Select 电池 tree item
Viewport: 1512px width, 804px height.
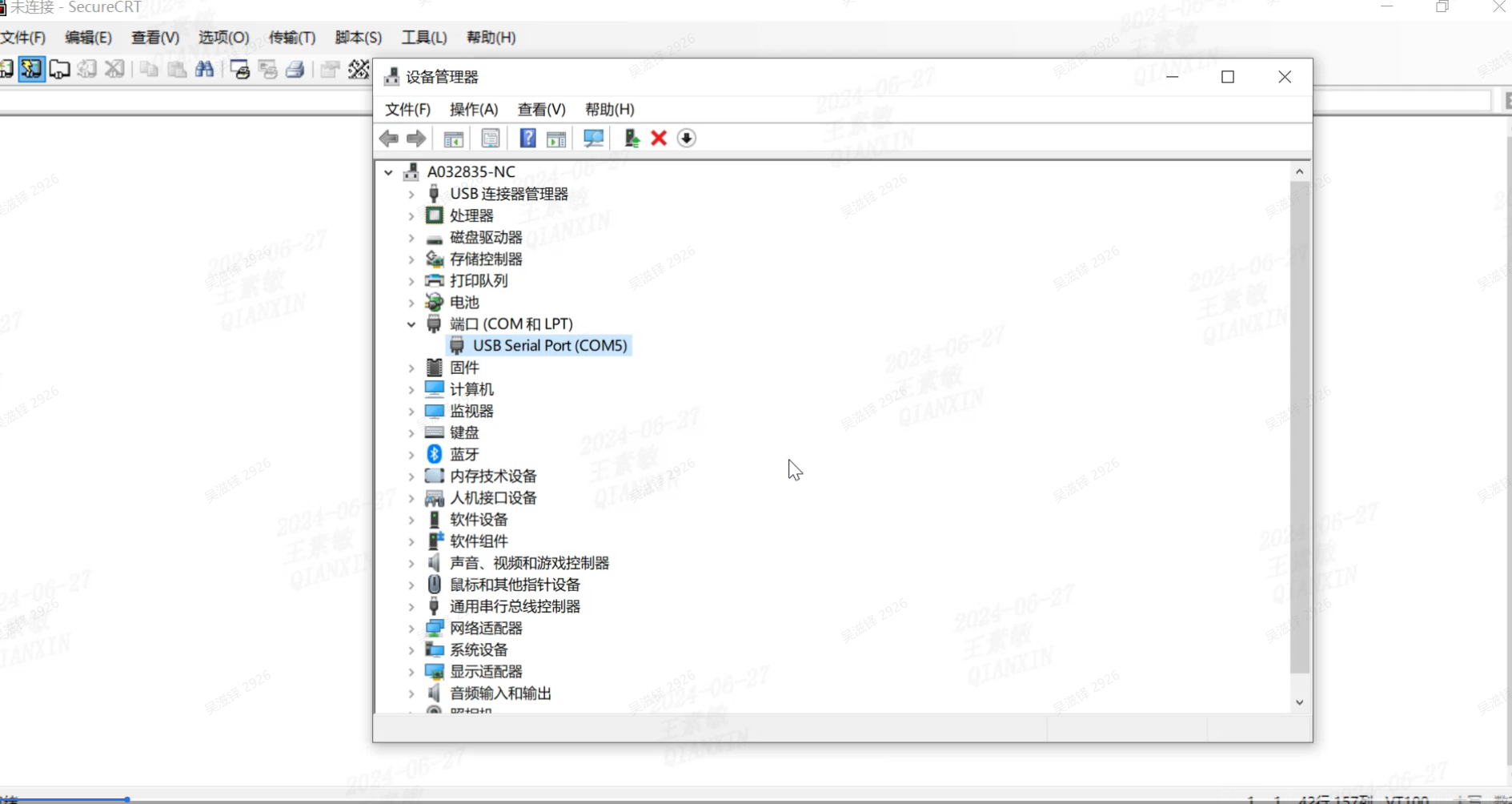[464, 303]
